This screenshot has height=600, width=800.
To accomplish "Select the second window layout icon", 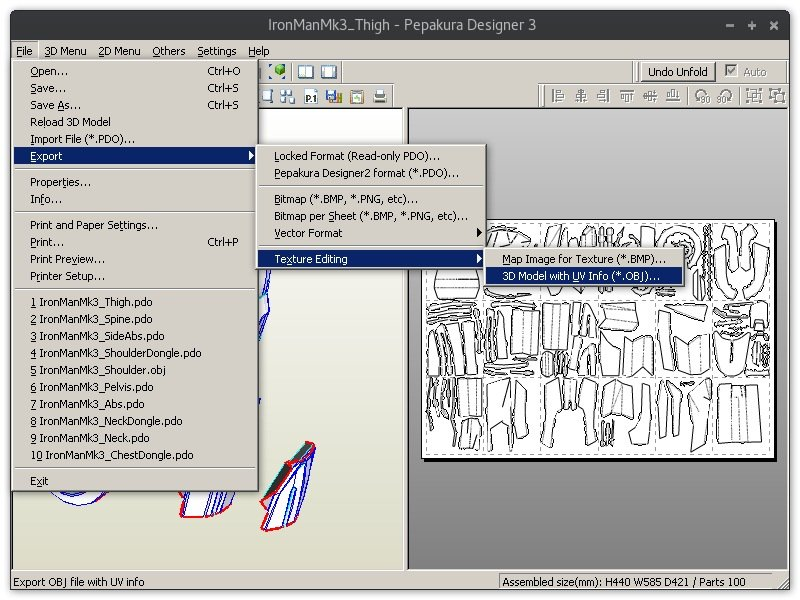I will click(329, 71).
